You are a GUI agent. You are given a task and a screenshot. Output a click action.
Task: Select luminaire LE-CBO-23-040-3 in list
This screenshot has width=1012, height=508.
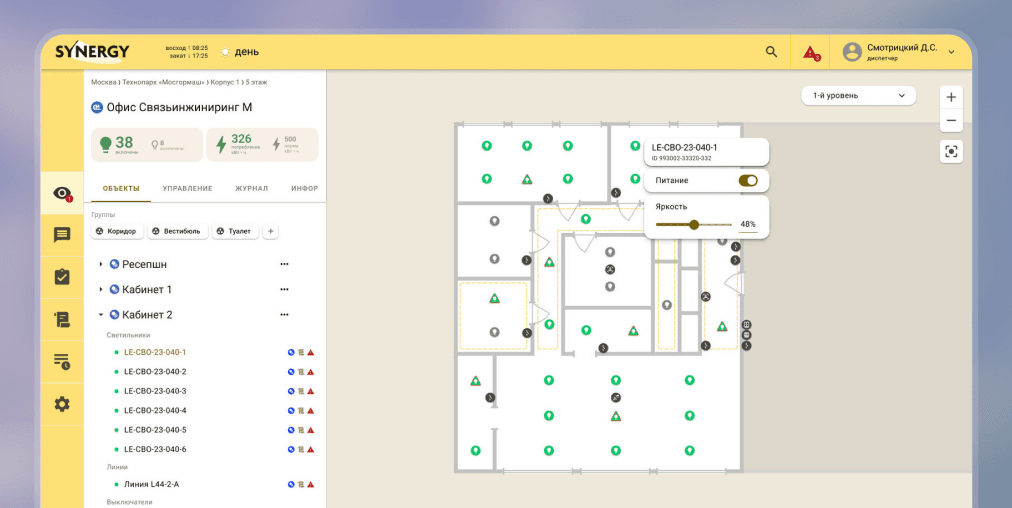[155, 391]
